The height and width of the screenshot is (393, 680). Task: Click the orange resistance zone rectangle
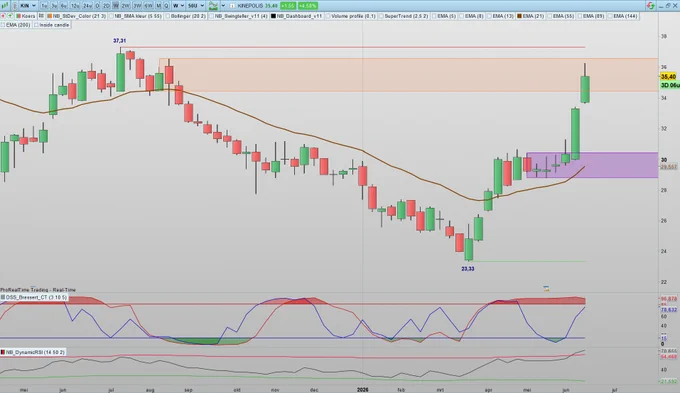(409, 75)
